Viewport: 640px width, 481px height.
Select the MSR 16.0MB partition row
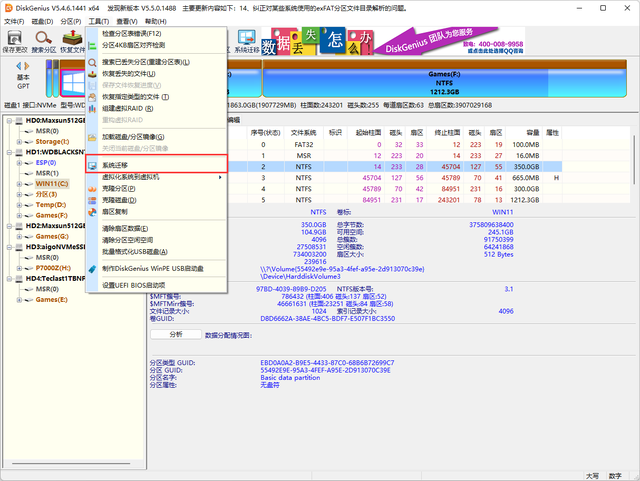[395, 156]
